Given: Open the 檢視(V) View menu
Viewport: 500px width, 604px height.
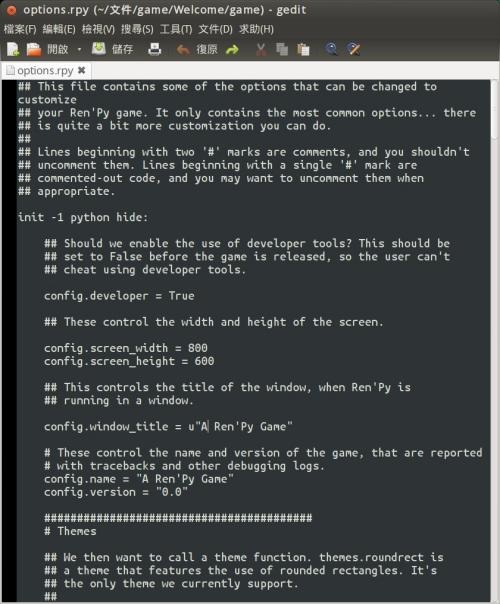Looking at the screenshot, I should coord(98,29).
